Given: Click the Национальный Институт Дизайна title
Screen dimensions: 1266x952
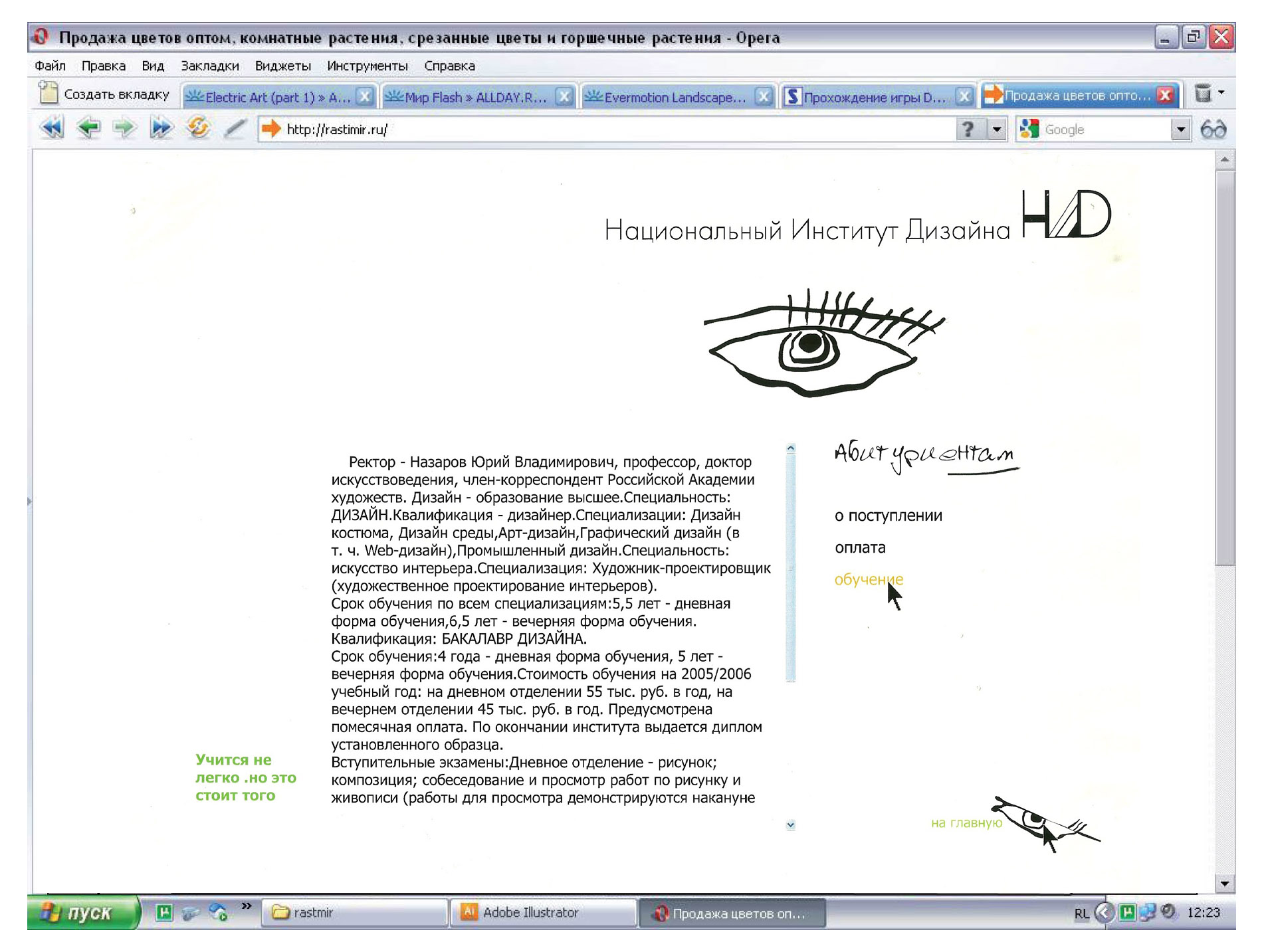Looking at the screenshot, I should [807, 230].
